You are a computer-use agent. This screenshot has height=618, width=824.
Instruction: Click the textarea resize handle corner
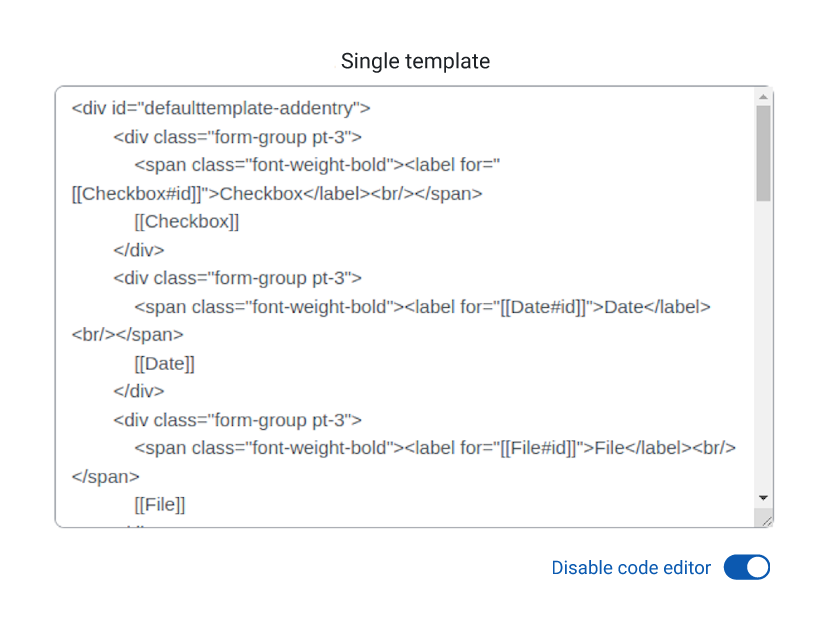(767, 521)
